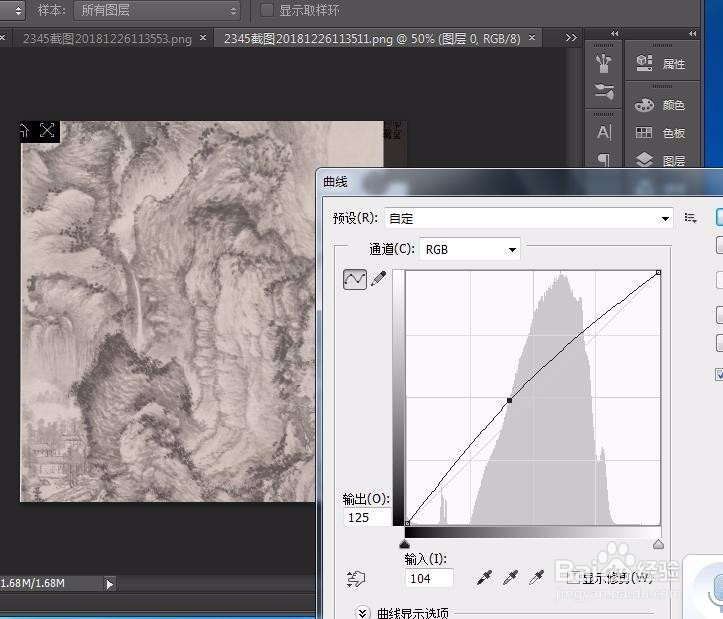Click the 输出 output value field
This screenshot has height=619, width=723.
tap(367, 518)
